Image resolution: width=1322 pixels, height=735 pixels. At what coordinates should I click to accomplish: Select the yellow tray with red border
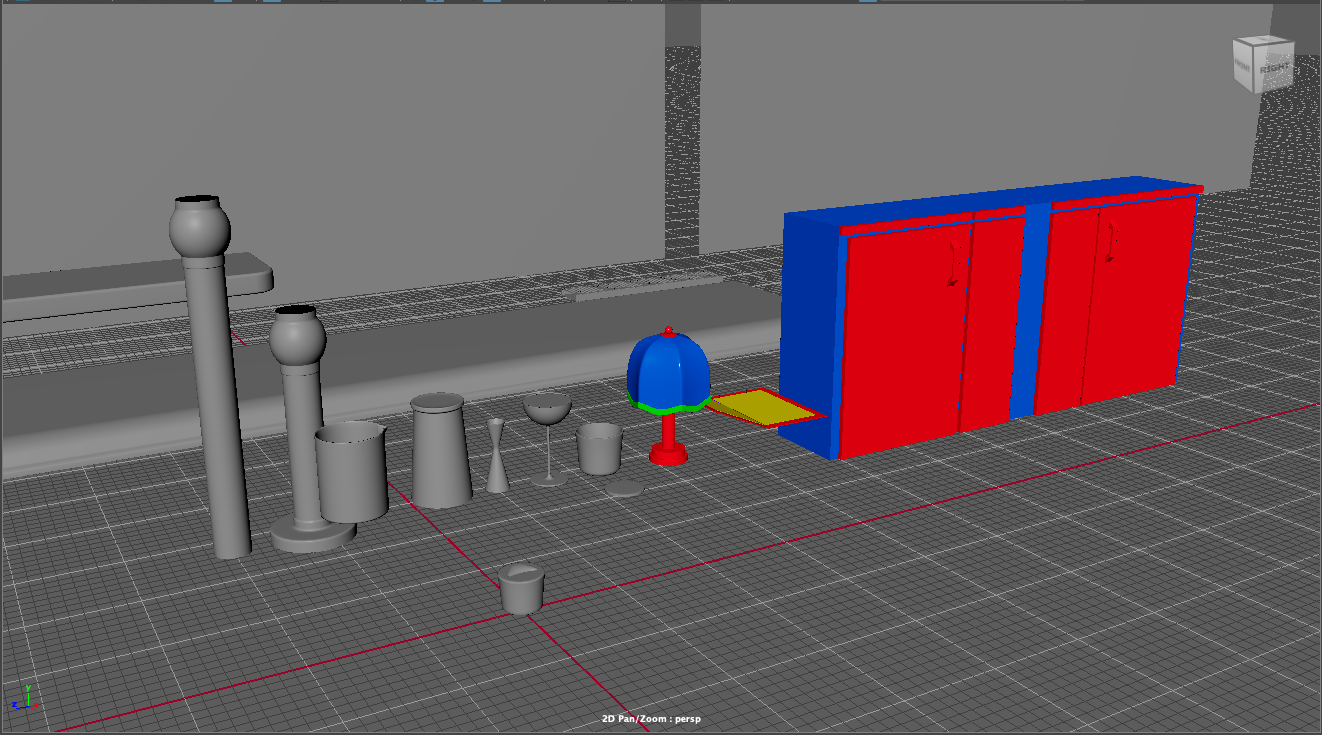click(765, 407)
